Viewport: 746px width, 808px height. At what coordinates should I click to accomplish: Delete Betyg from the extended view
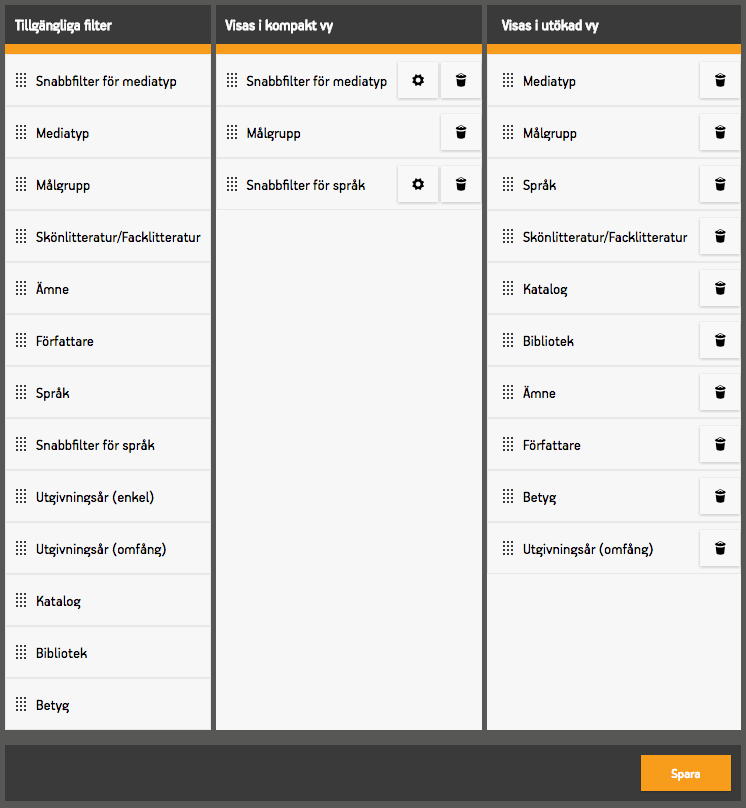click(720, 497)
